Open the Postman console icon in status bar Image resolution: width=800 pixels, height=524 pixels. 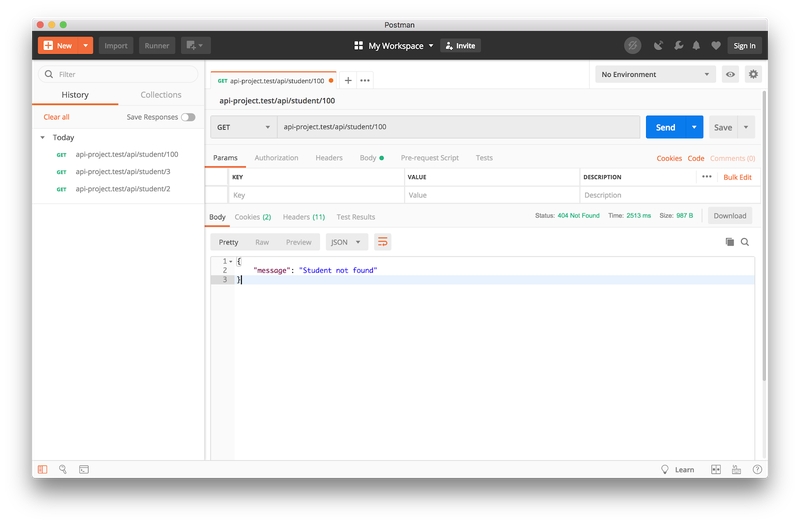pyautogui.click(x=84, y=469)
